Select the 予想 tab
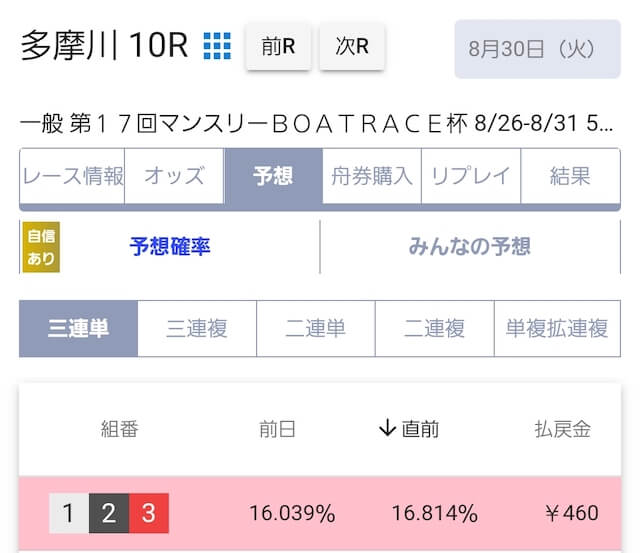 coord(273,176)
